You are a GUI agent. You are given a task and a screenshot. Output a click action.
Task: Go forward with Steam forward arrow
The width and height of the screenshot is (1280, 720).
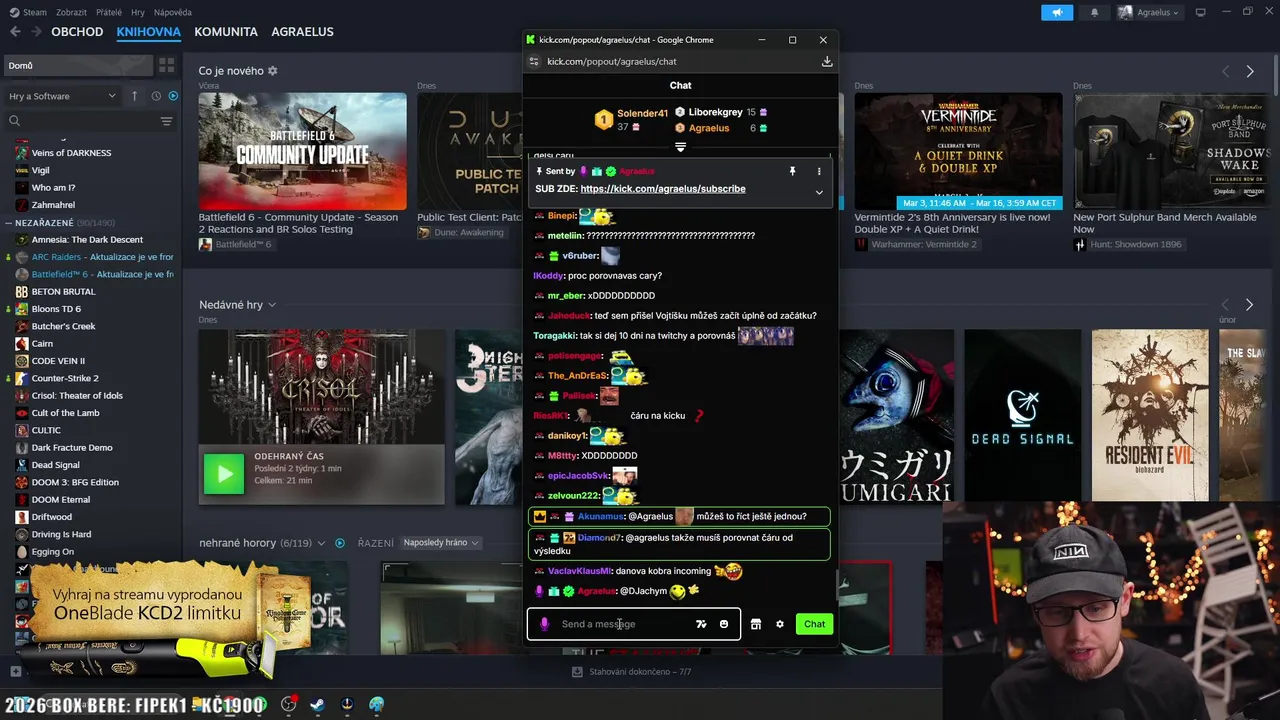[x=36, y=31]
